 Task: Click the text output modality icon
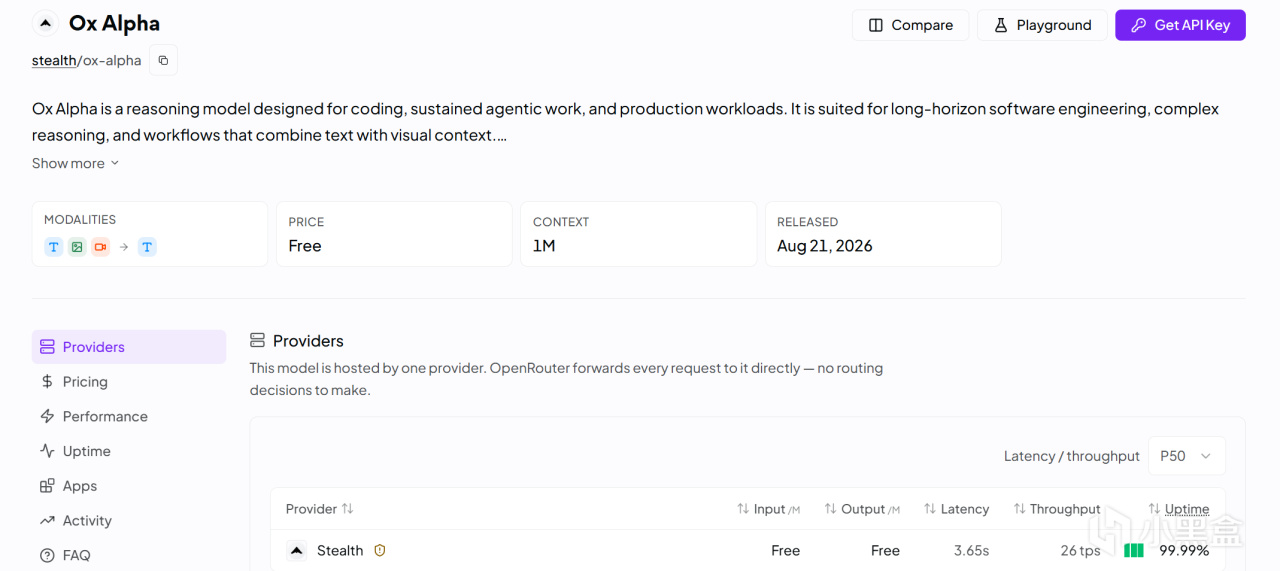[147, 247]
